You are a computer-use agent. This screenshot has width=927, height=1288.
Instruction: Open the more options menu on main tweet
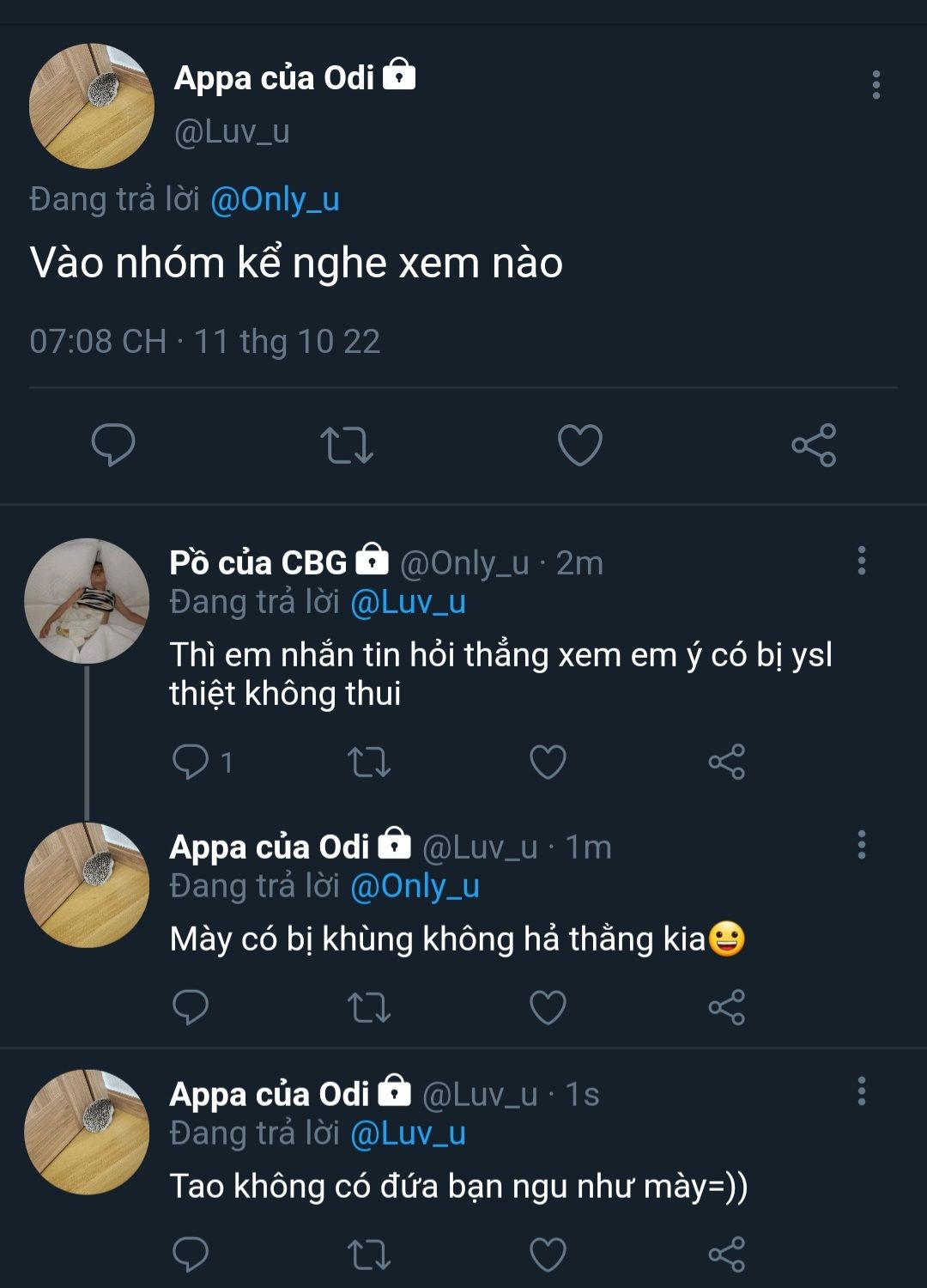(875, 85)
